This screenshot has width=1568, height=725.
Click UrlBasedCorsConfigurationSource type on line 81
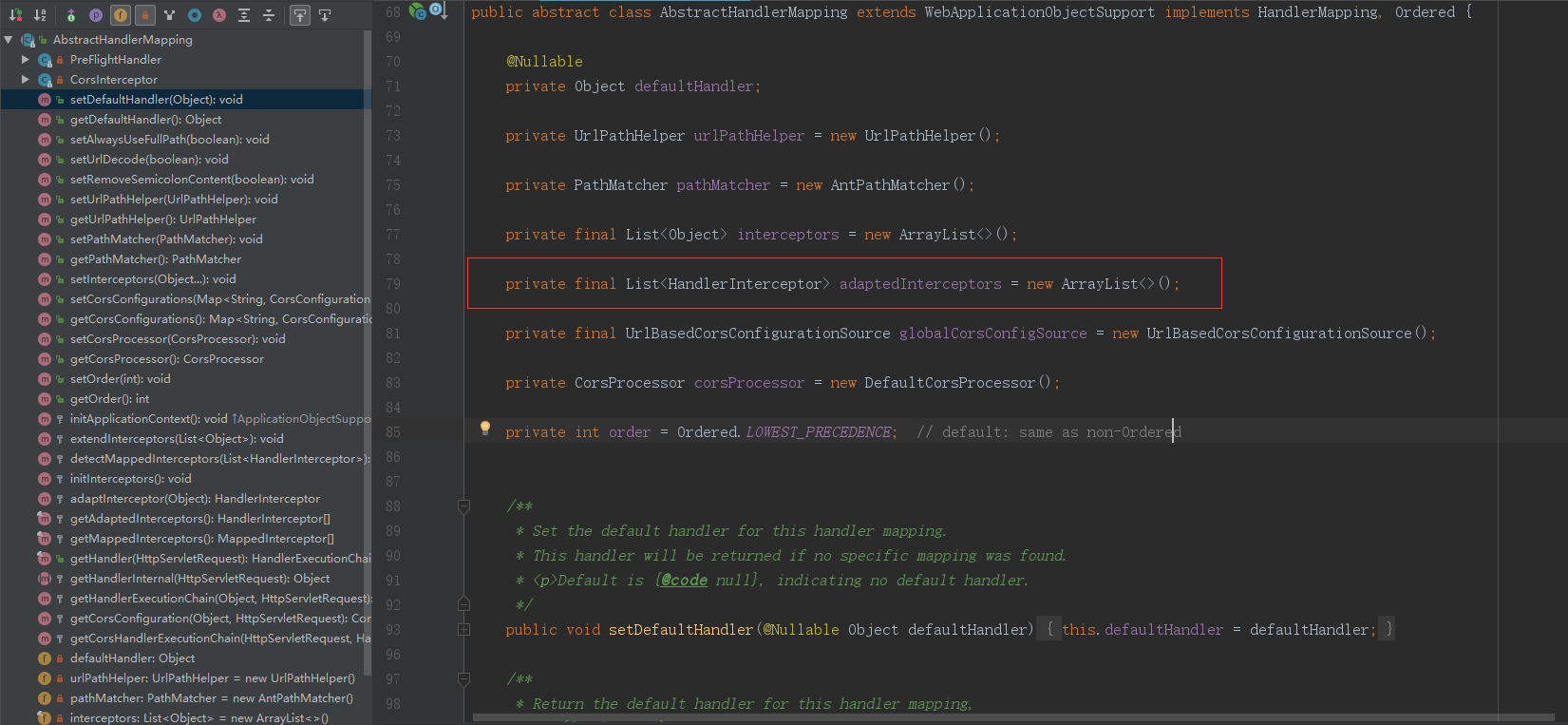pyautogui.click(x=758, y=334)
